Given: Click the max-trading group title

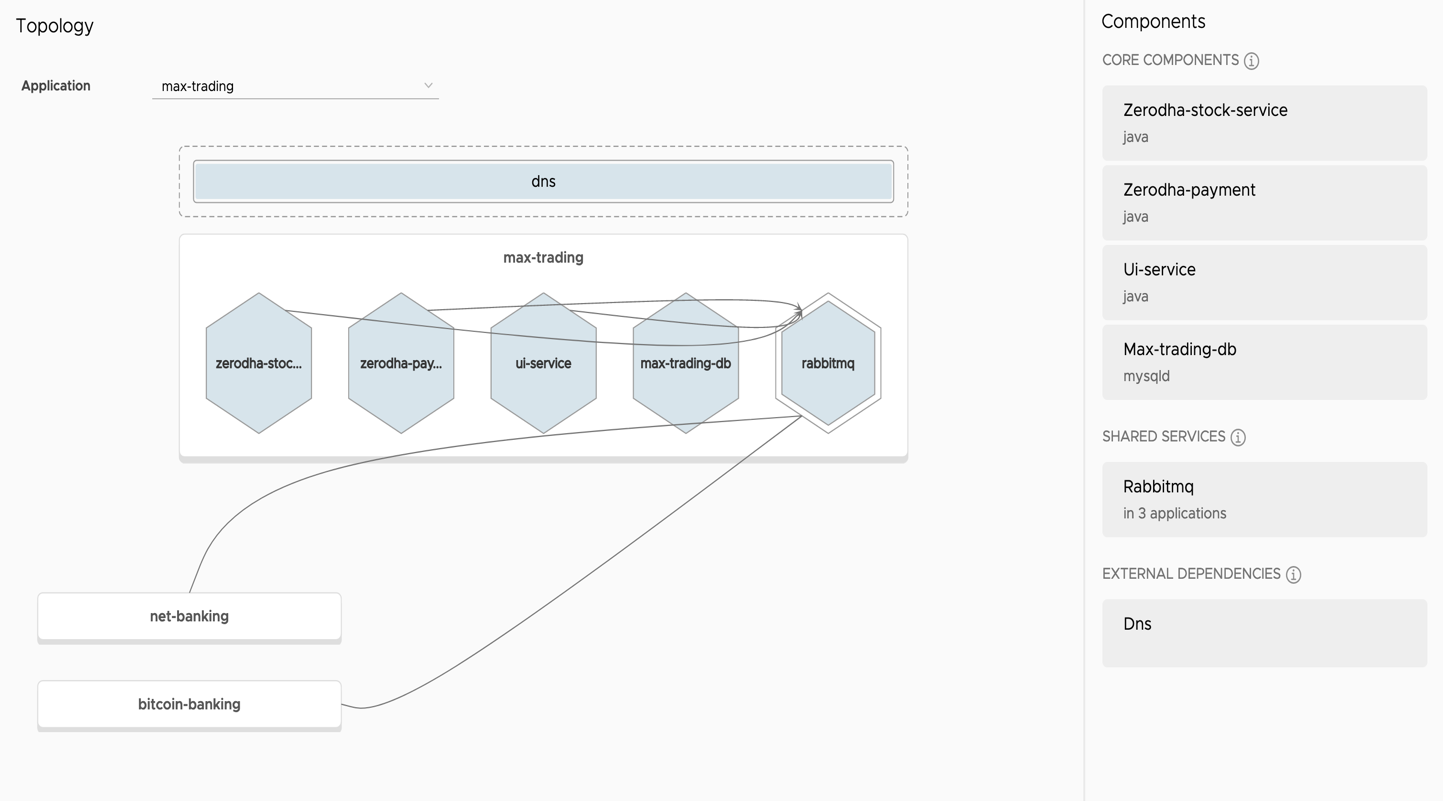Looking at the screenshot, I should coord(543,258).
